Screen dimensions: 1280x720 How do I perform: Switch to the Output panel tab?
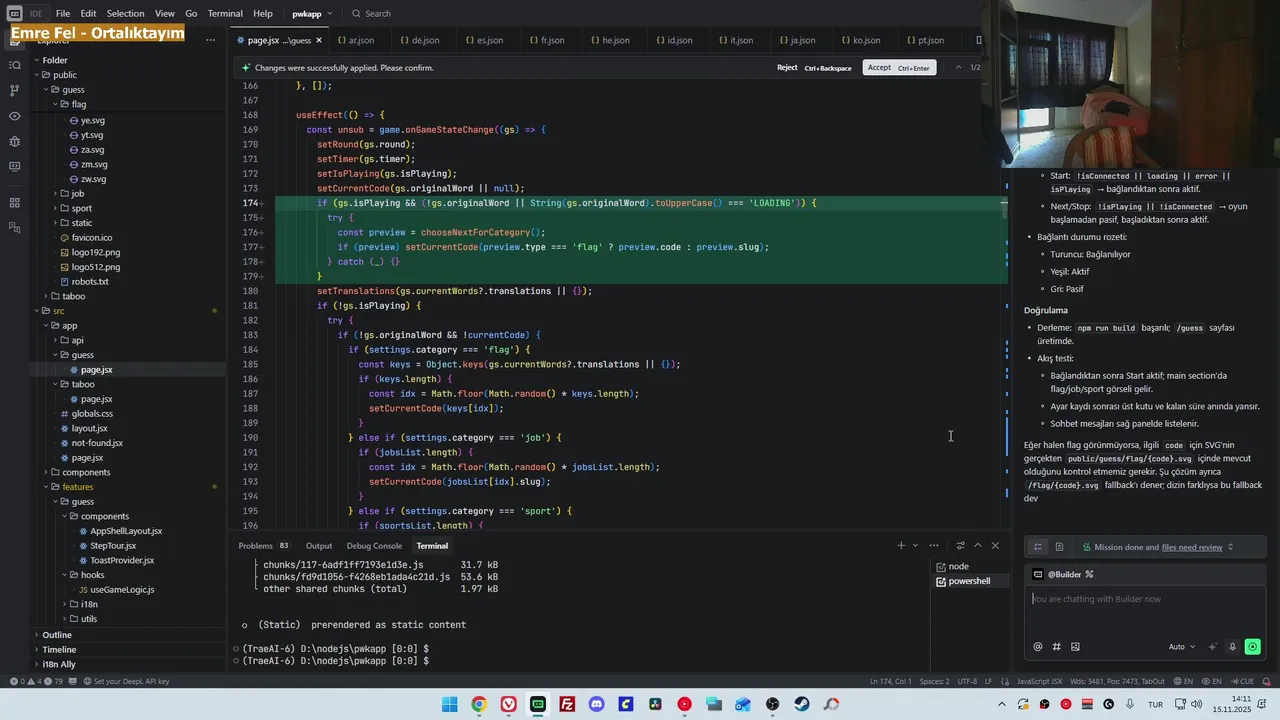319,546
